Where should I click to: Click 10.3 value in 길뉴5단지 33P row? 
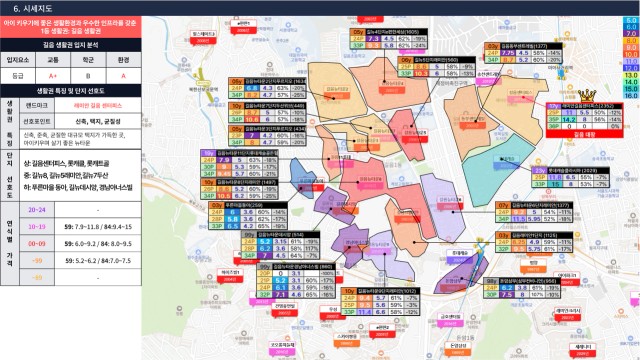click(421, 73)
